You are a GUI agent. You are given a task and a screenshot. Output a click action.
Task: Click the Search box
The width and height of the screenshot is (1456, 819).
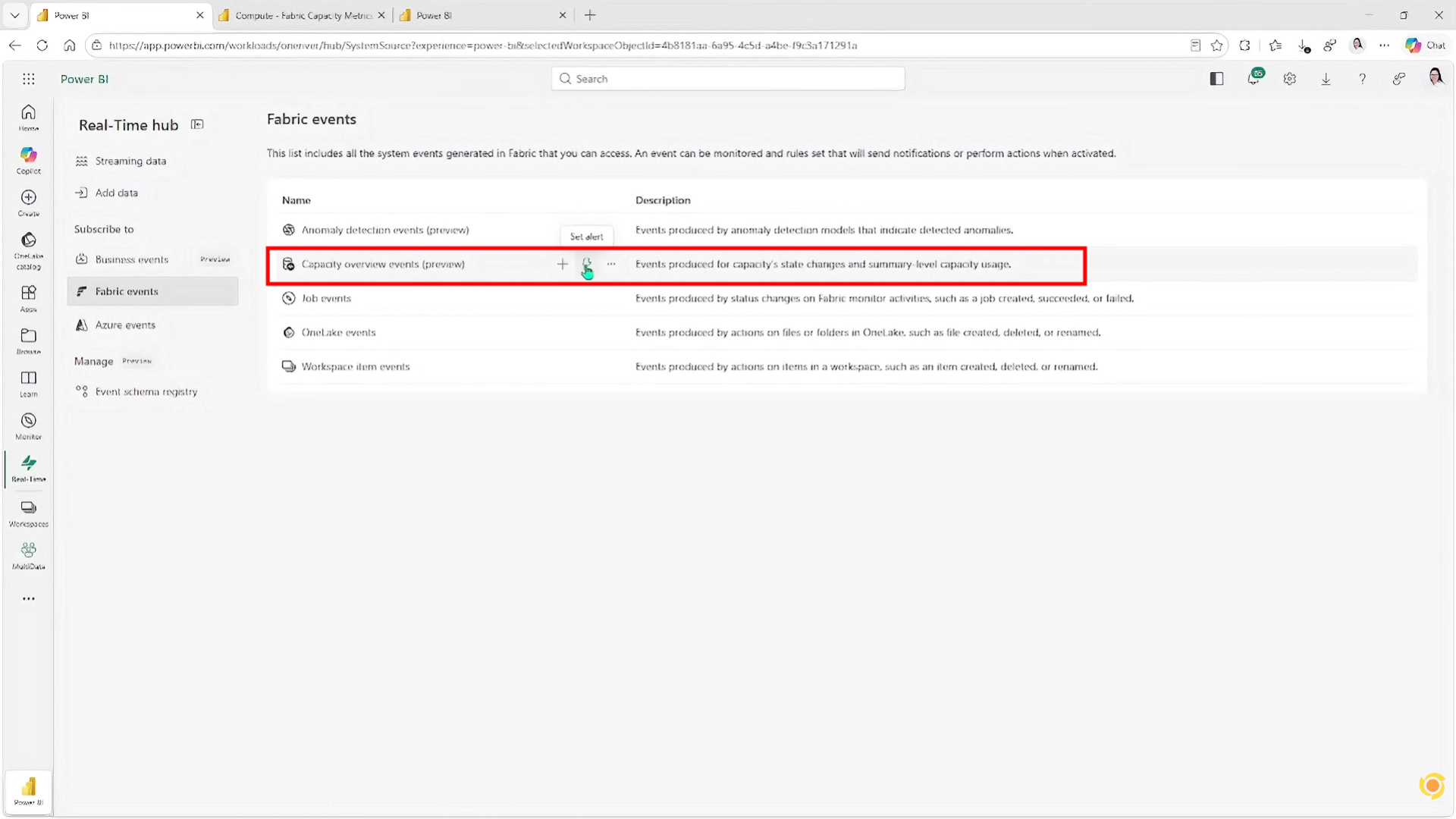[x=728, y=79]
